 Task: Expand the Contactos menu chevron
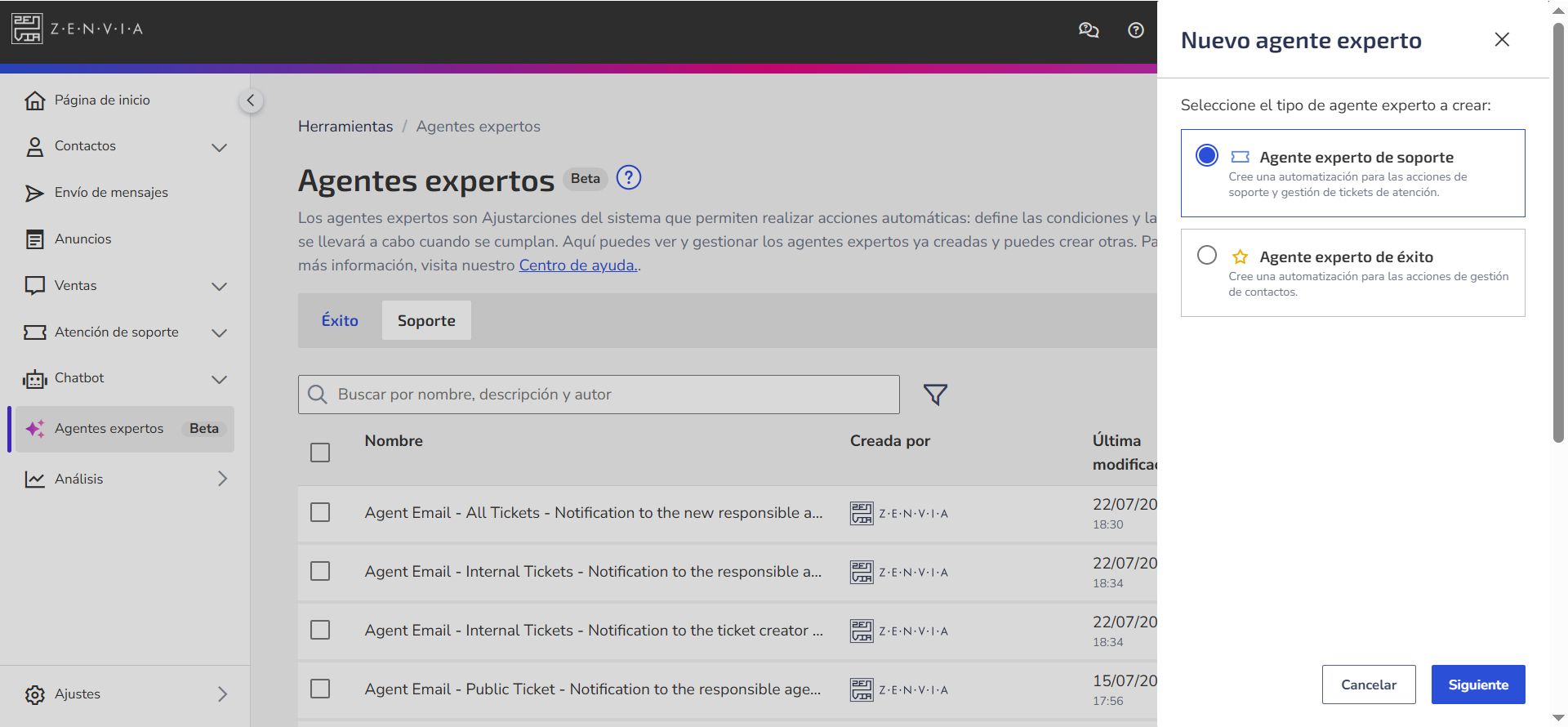point(219,148)
